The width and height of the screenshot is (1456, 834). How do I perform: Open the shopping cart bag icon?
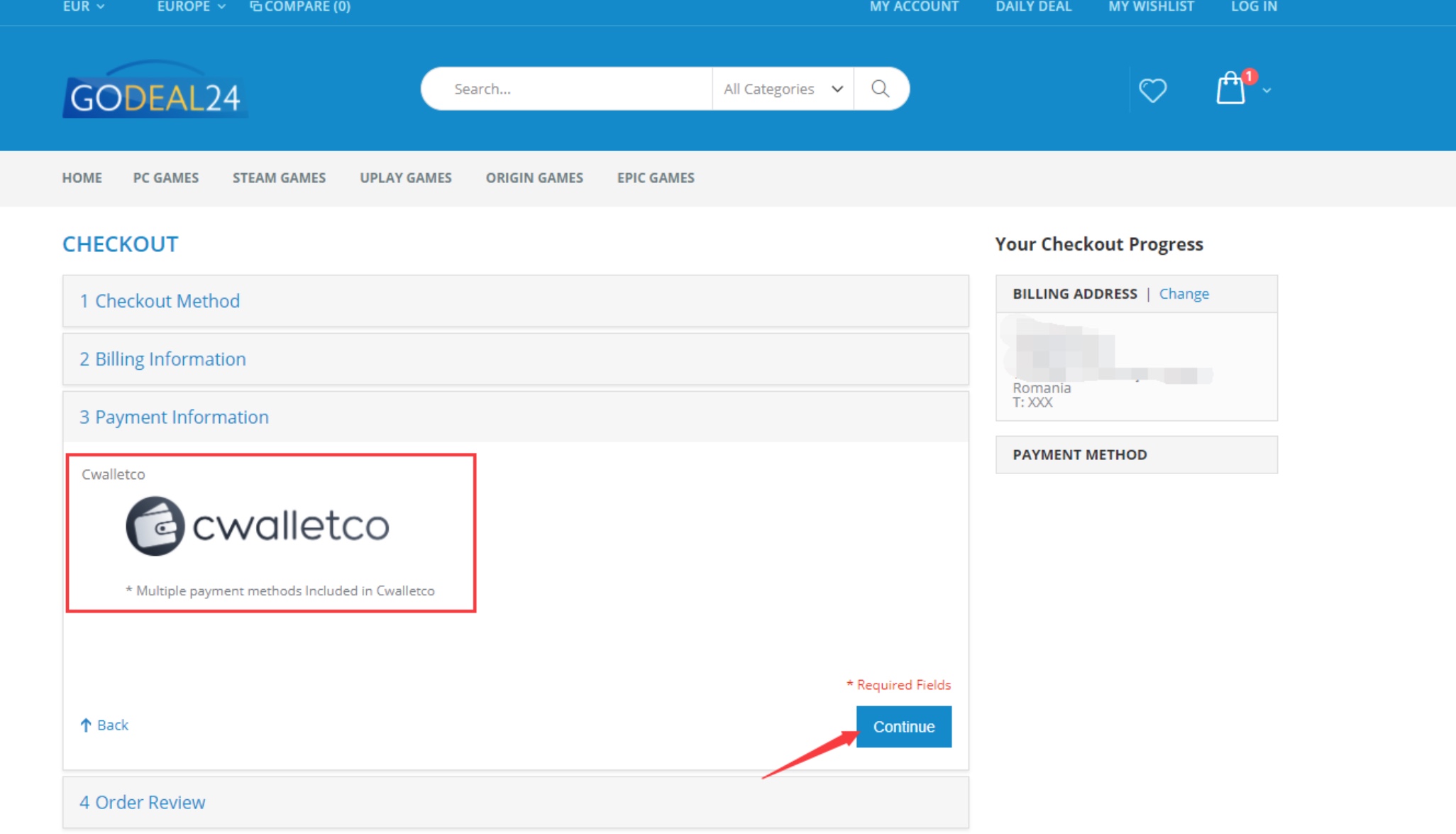coord(1230,89)
